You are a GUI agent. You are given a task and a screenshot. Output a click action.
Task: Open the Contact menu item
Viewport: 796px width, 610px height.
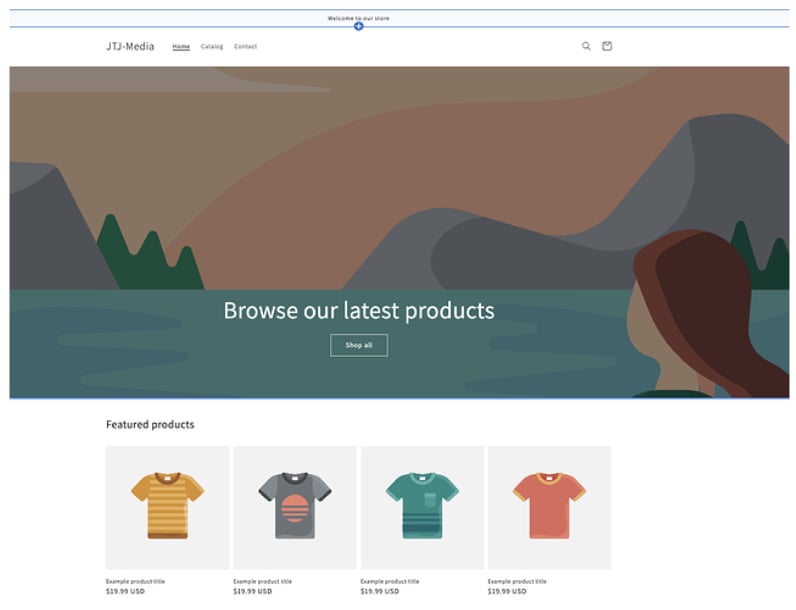pyautogui.click(x=245, y=47)
